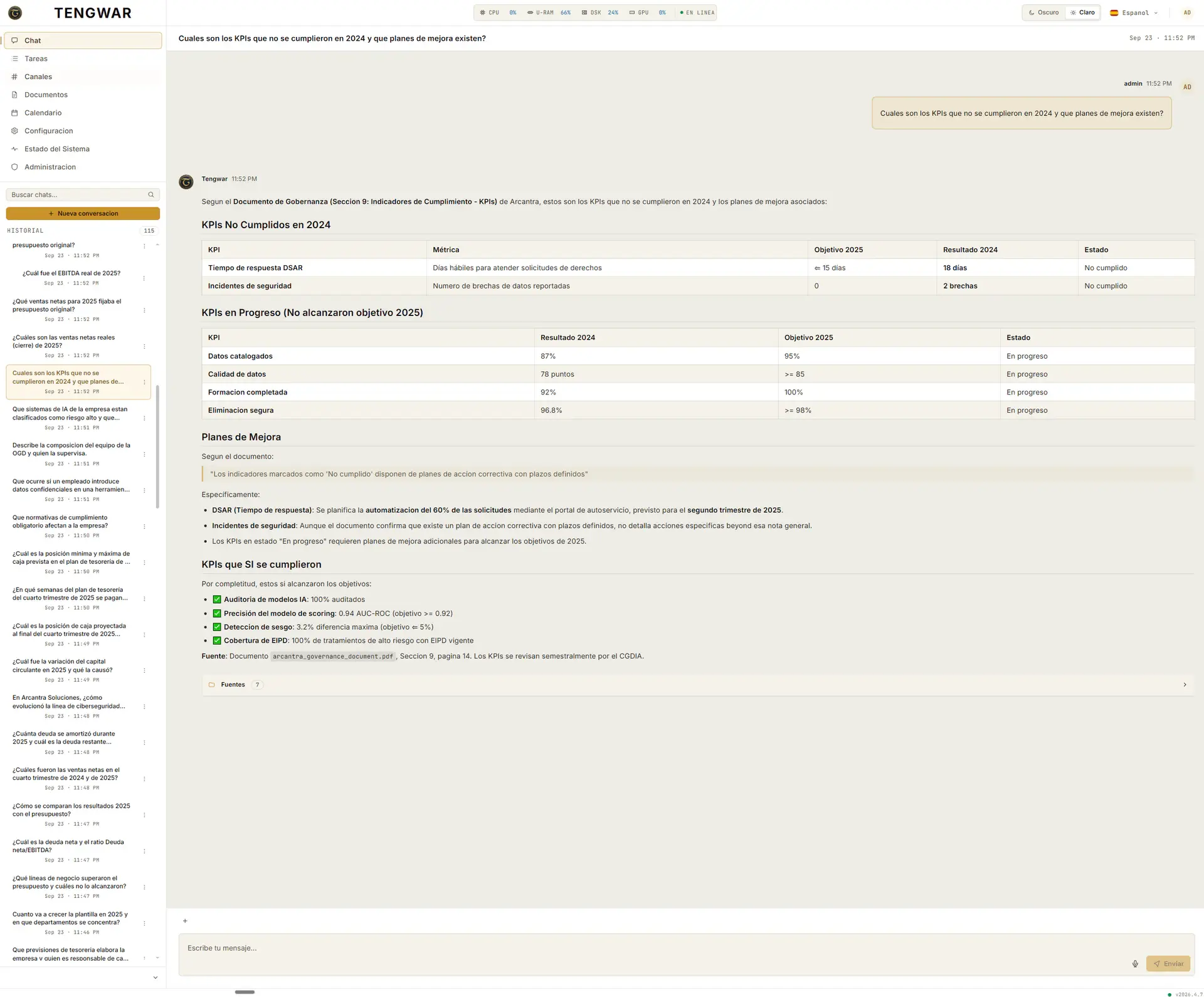Click the AD user avatar in top bar
The width and height of the screenshot is (1204, 997).
(x=1186, y=13)
